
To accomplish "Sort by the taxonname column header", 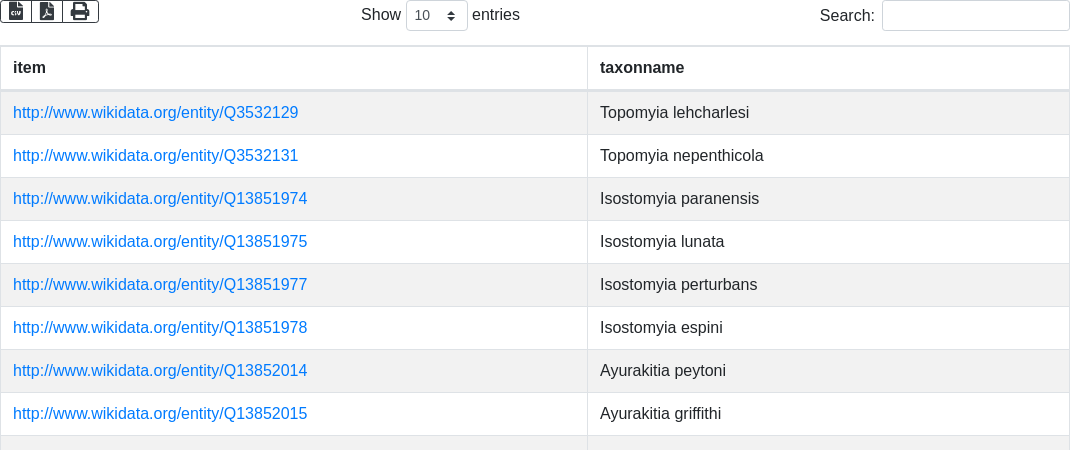I will [828, 68].
